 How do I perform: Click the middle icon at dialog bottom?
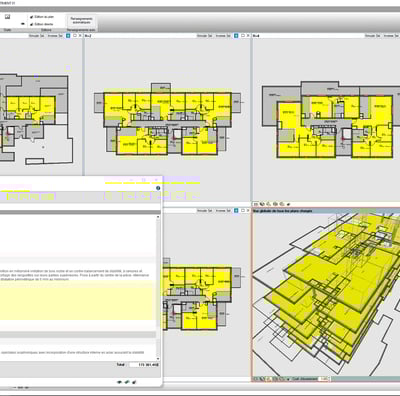click(127, 382)
